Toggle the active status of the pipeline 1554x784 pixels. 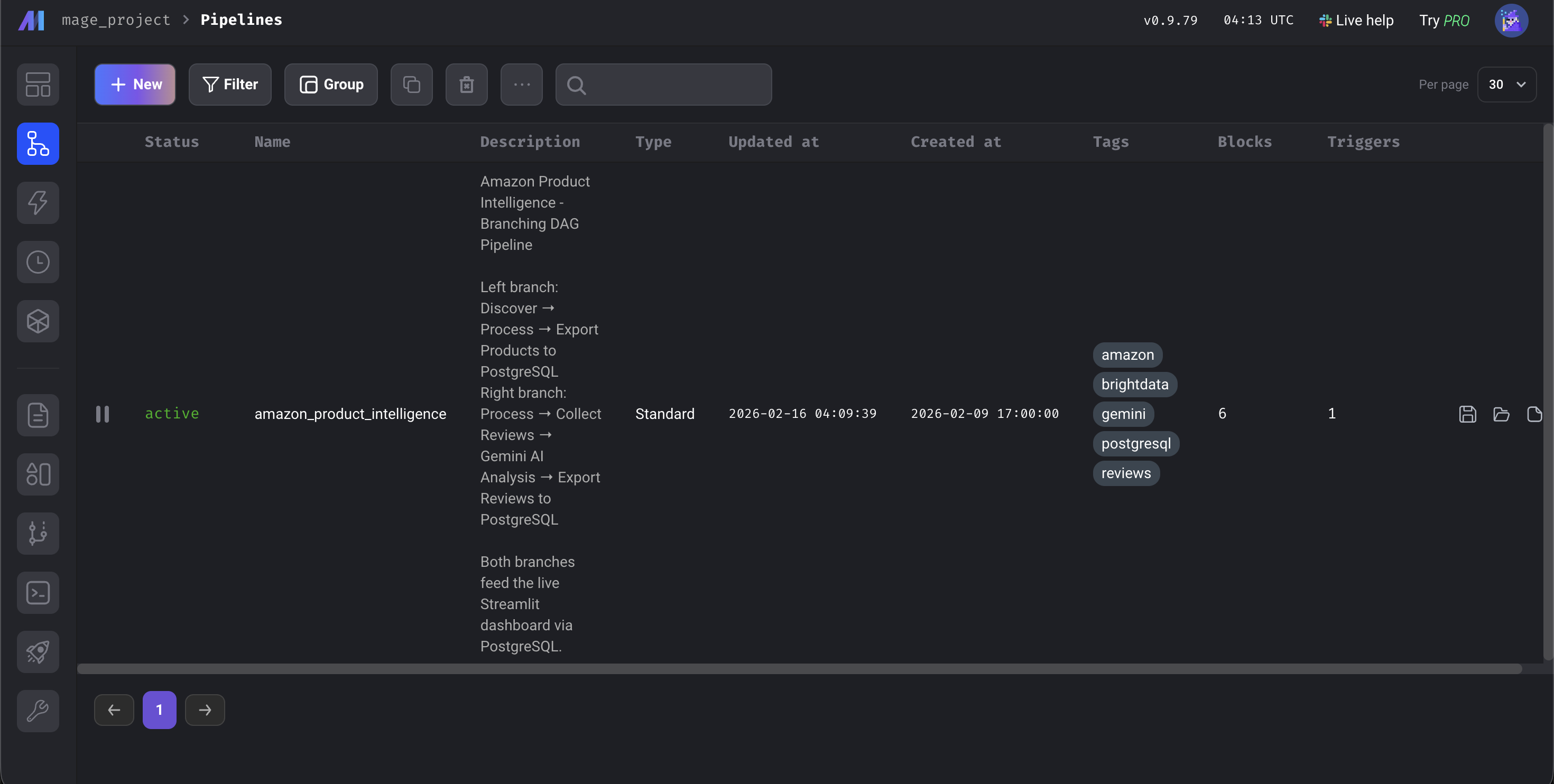(x=172, y=414)
